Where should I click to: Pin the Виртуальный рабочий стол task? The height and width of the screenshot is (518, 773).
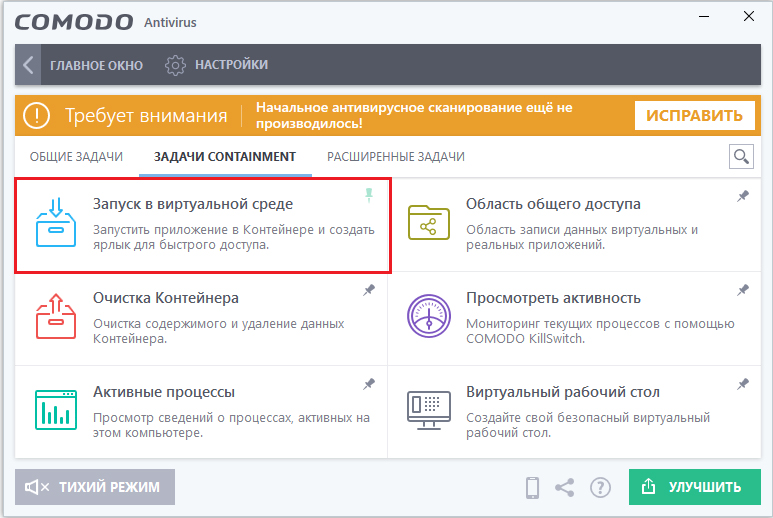[743, 384]
